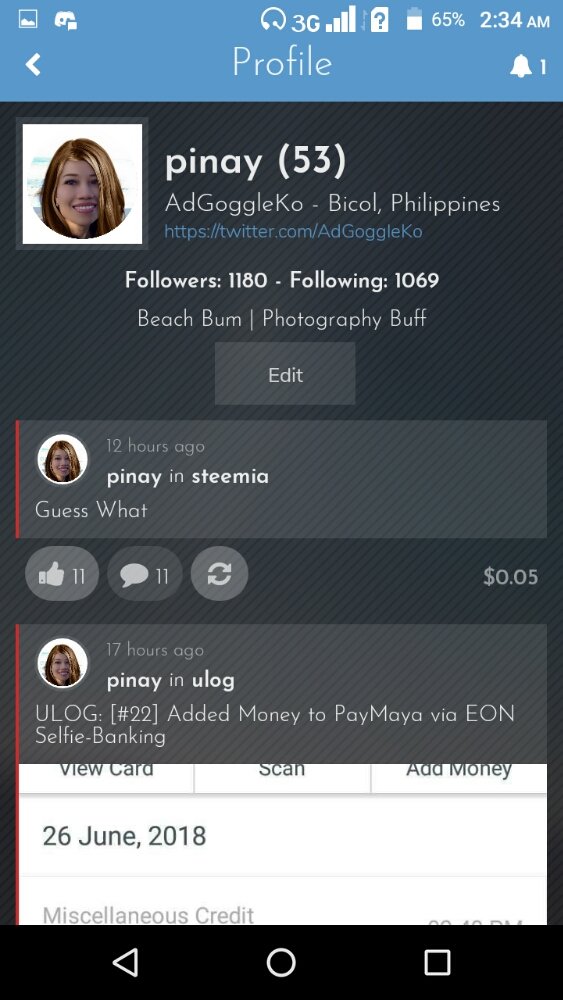Open recent apps square button

click(437, 962)
